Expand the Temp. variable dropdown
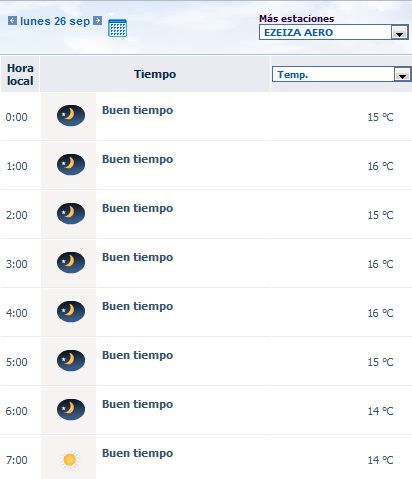 (342, 74)
